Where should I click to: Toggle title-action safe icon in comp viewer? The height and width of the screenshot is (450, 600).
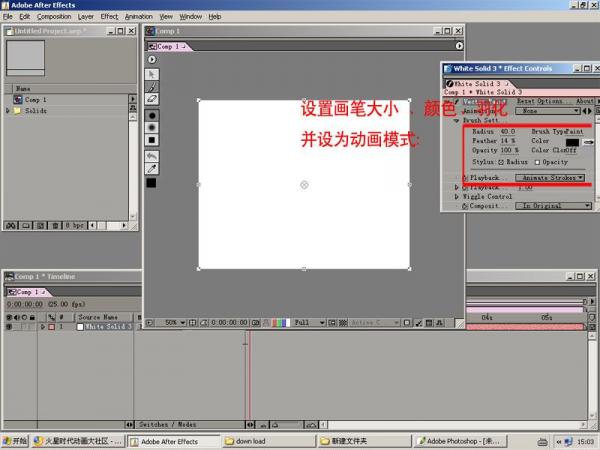click(x=192, y=323)
